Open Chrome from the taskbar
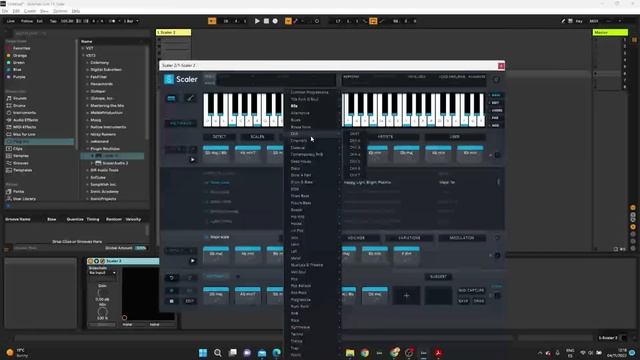The width and height of the screenshot is (640, 360). click(364, 353)
